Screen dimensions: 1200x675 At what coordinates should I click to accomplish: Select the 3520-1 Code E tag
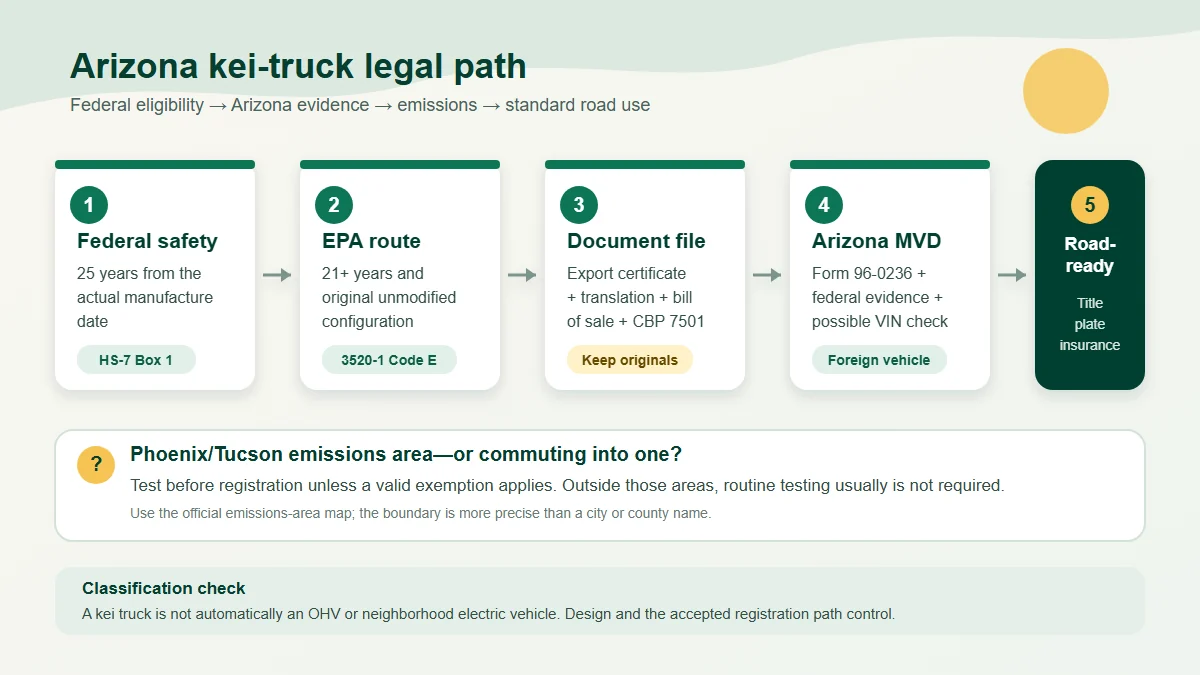(x=389, y=360)
